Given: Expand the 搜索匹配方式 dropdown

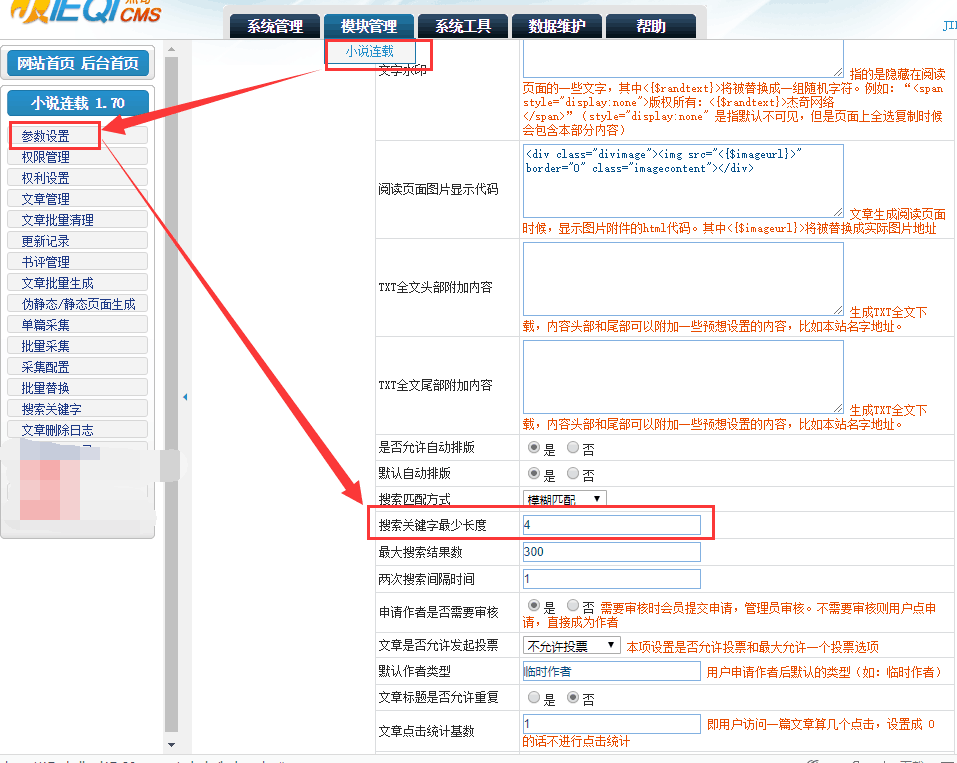Looking at the screenshot, I should (564, 497).
